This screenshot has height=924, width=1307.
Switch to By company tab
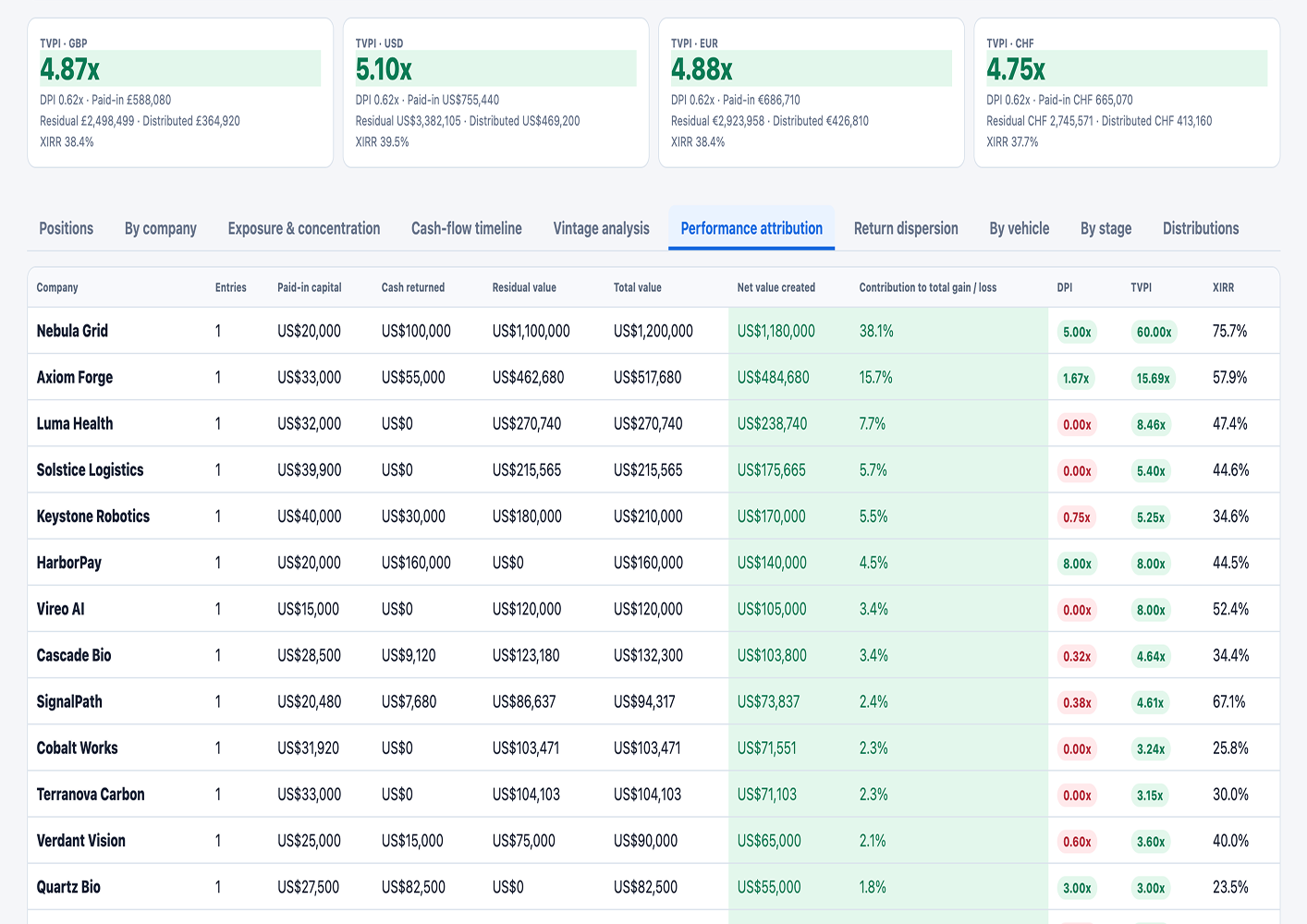click(161, 228)
